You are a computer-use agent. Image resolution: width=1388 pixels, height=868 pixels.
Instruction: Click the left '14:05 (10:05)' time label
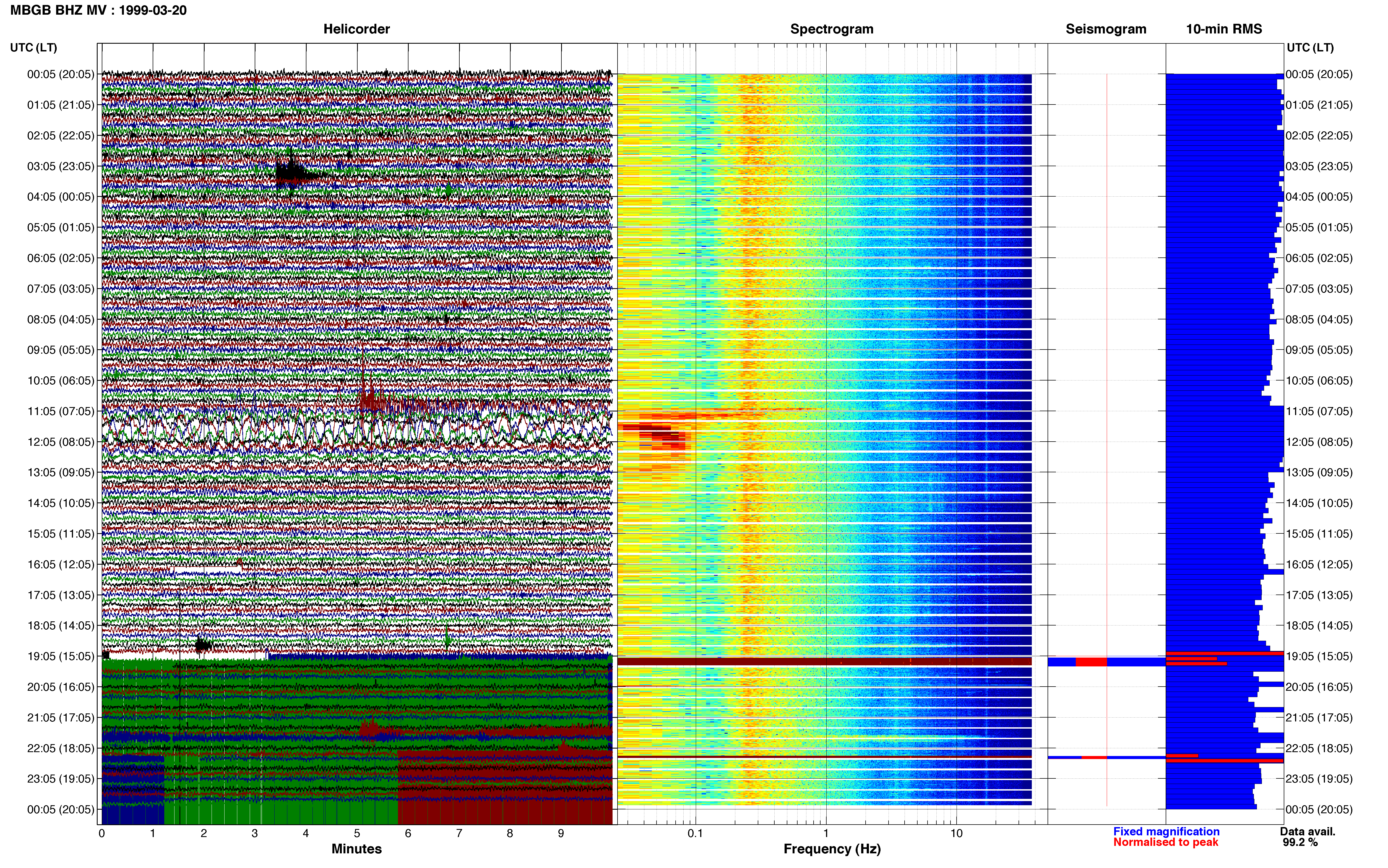click(x=61, y=504)
